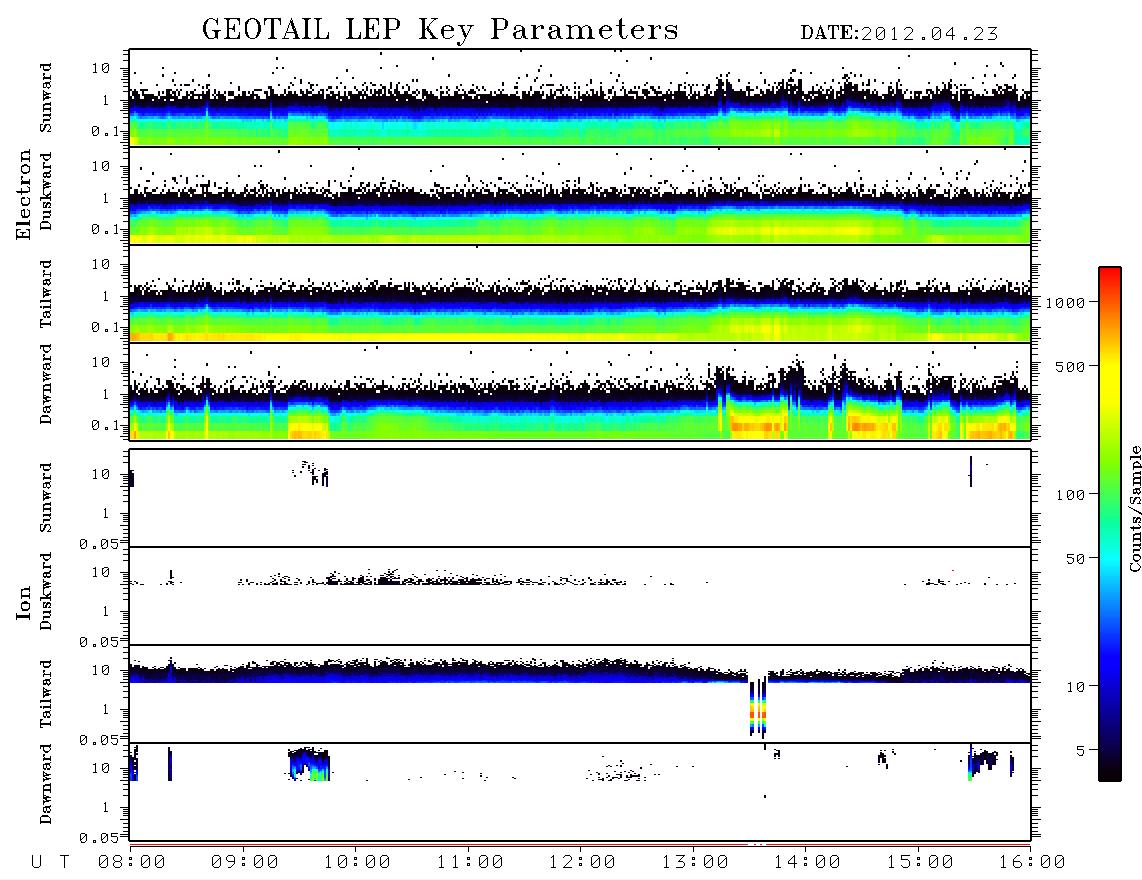Click the 11:00 time tick label
Image resolution: width=1142 pixels, height=880 pixels.
click(470, 863)
